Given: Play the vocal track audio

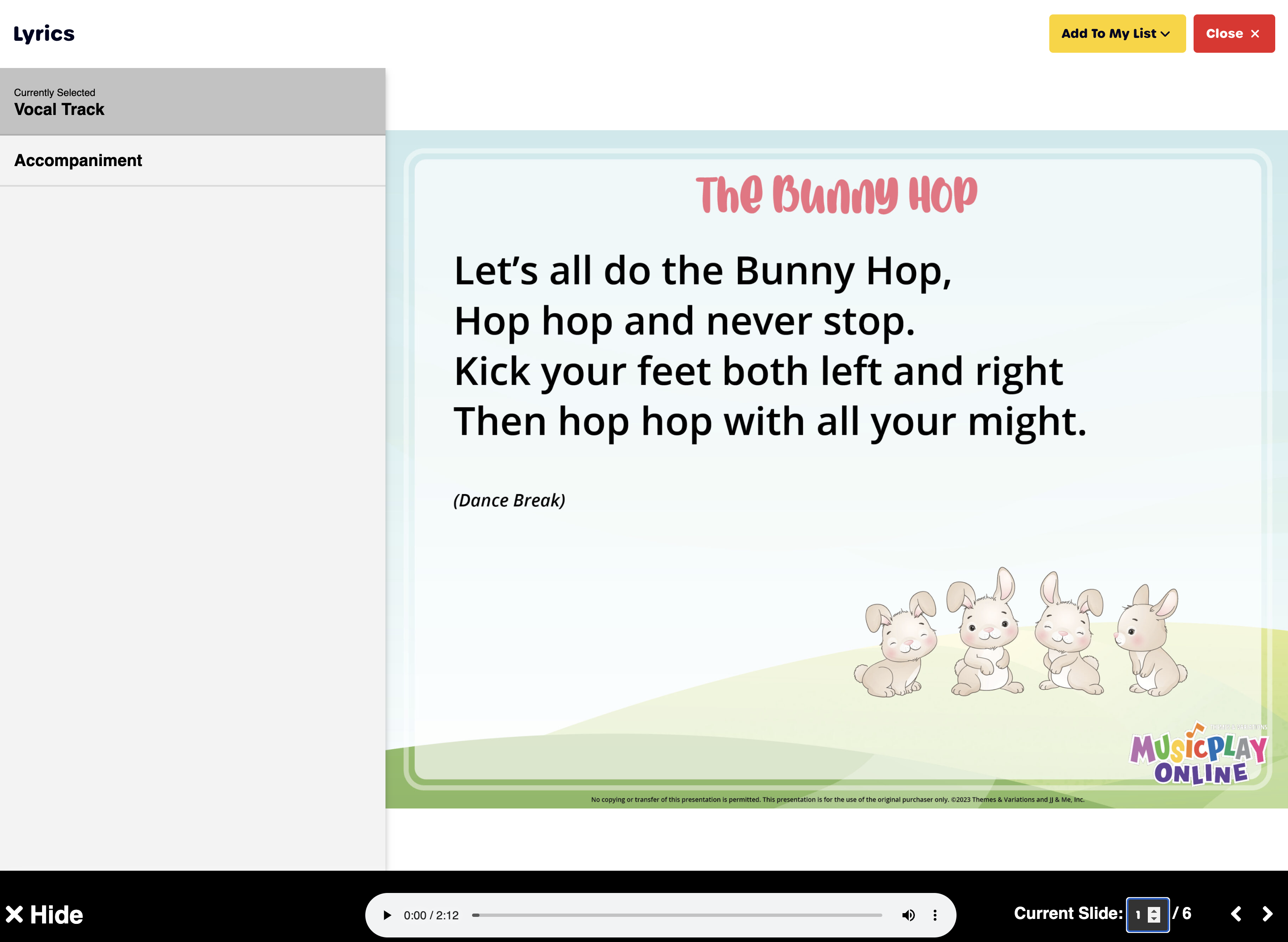Looking at the screenshot, I should (387, 915).
